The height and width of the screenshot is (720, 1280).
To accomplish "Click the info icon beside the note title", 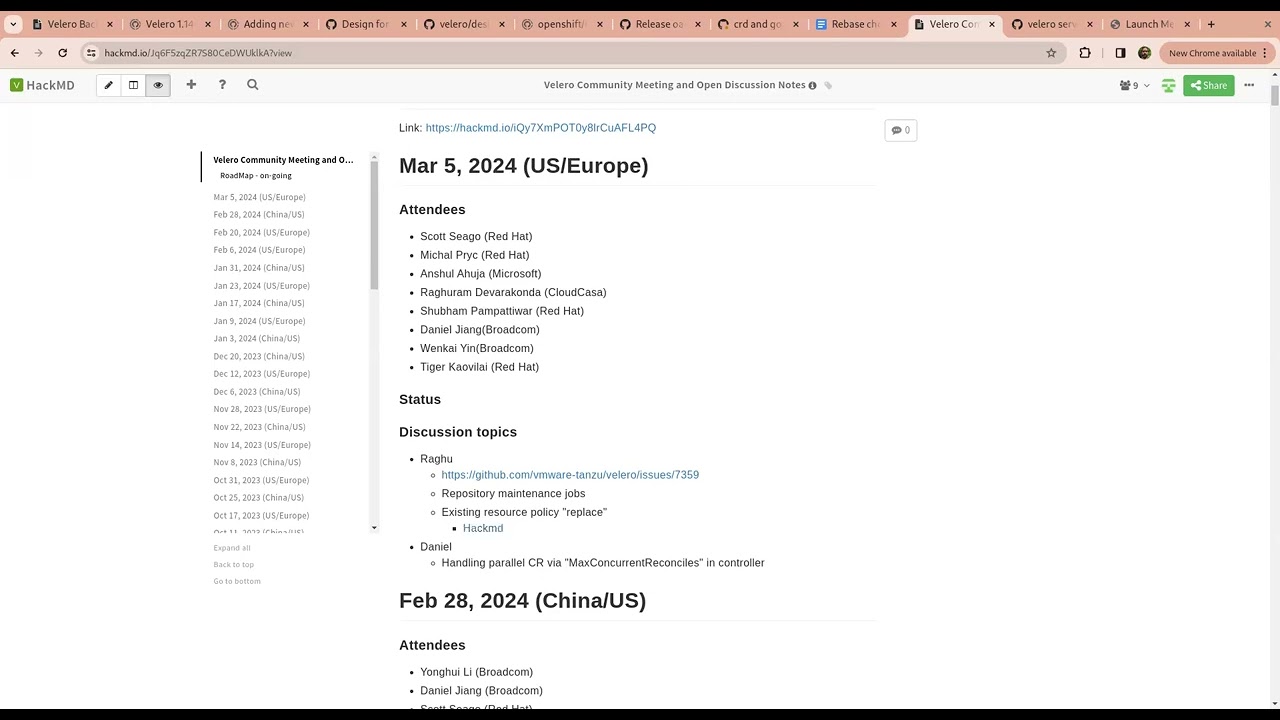I will click(x=812, y=85).
